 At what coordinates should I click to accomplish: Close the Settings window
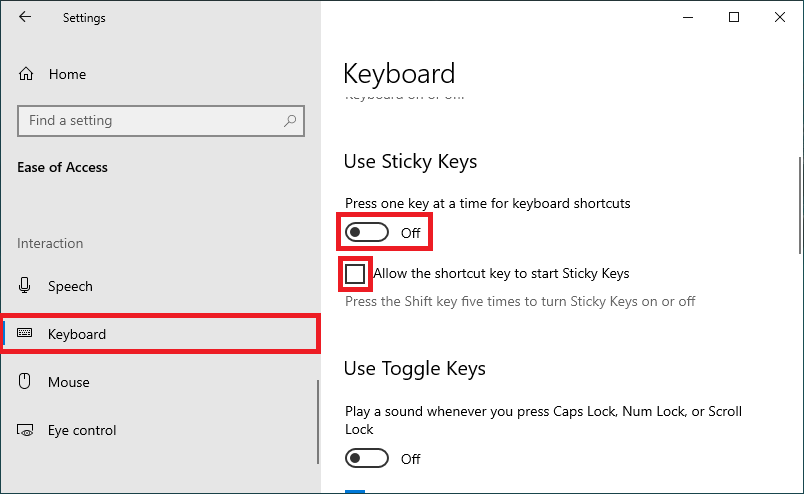(780, 17)
